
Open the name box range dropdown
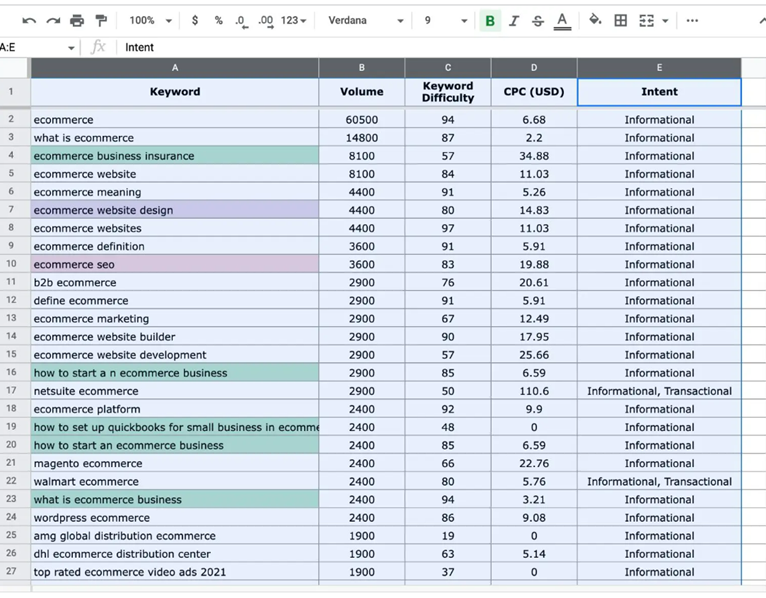pos(71,48)
